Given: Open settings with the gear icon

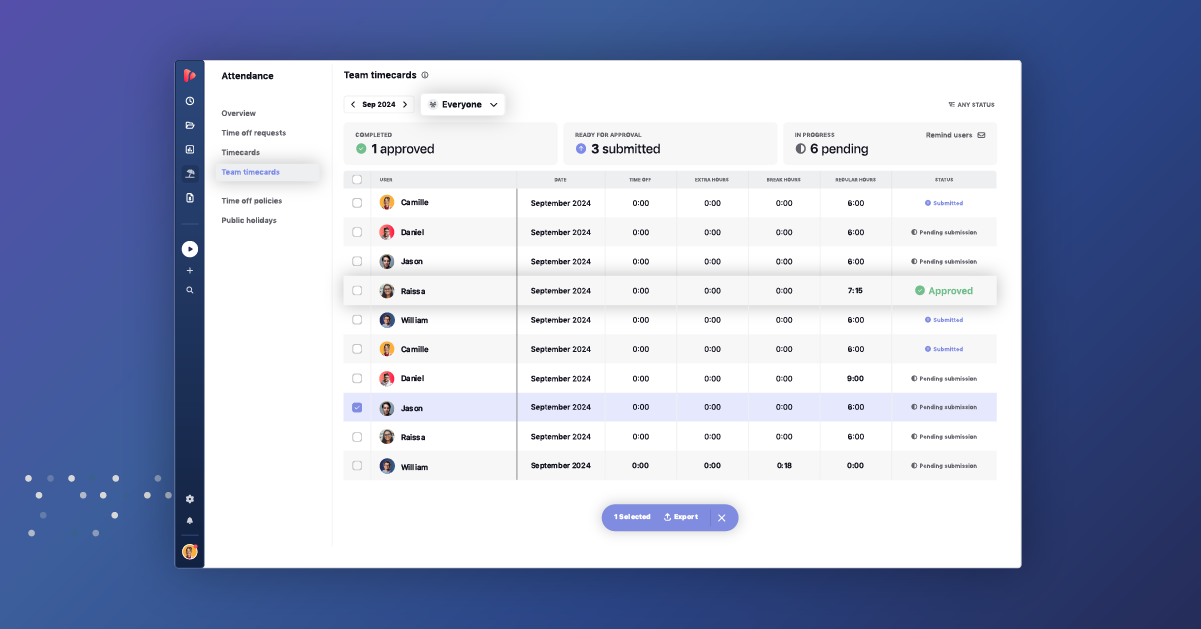Looking at the screenshot, I should (x=190, y=498).
